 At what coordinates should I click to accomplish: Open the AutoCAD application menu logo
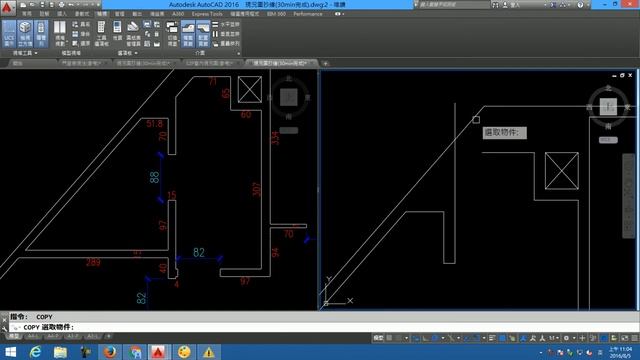point(8,7)
